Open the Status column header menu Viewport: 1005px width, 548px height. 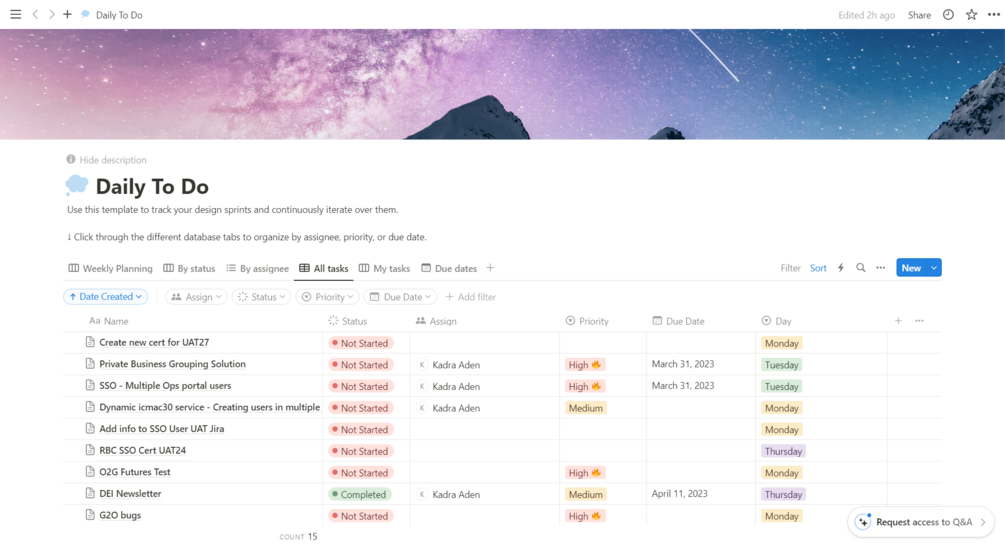pos(347,321)
